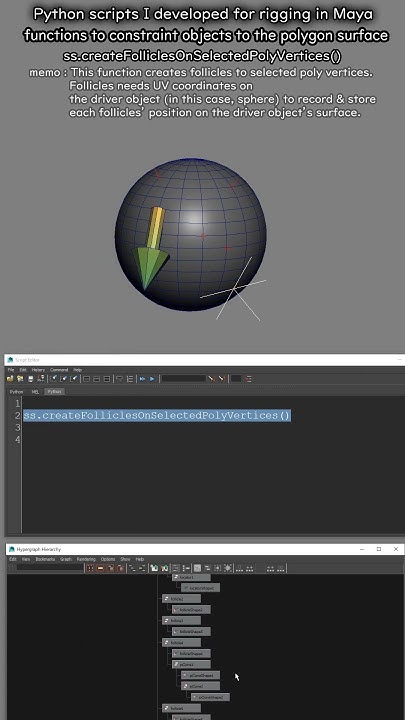Clear input with the Script Editor toolbar icon
This screenshot has height=720, width=405.
point(64,379)
